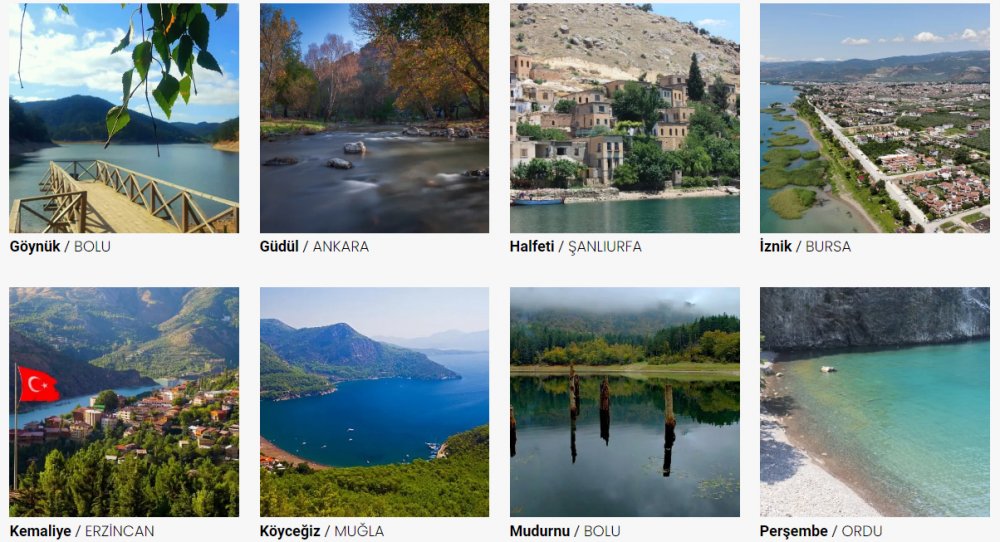The width and height of the screenshot is (1000, 542).
Task: Click the Göynük / BOLU caption link
Action: click(x=60, y=246)
